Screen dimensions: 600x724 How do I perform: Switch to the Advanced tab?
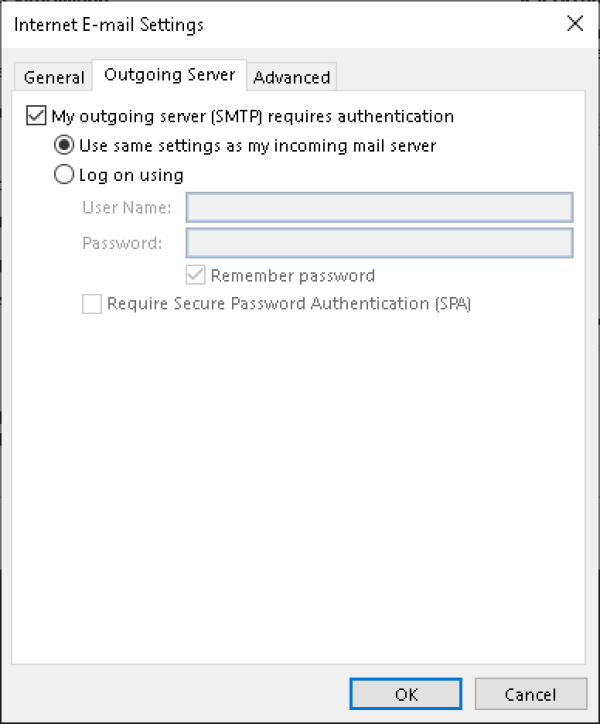[x=292, y=77]
